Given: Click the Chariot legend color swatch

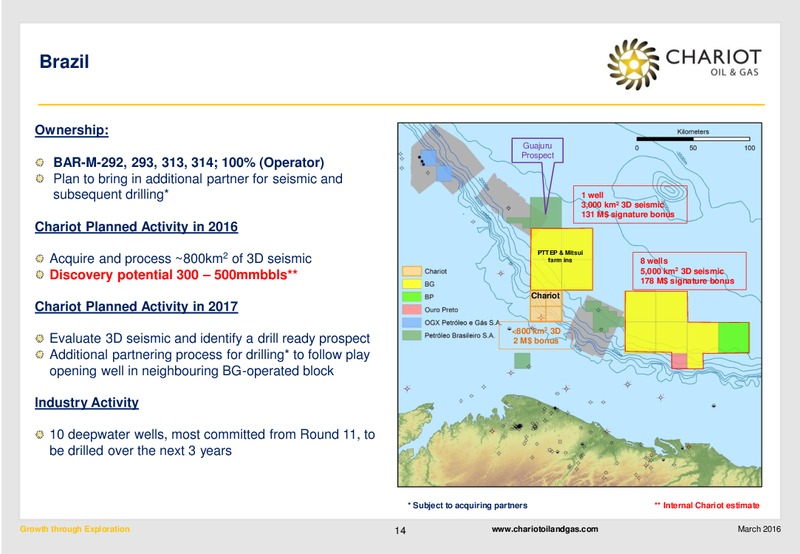Looking at the screenshot, I should coord(412,271).
